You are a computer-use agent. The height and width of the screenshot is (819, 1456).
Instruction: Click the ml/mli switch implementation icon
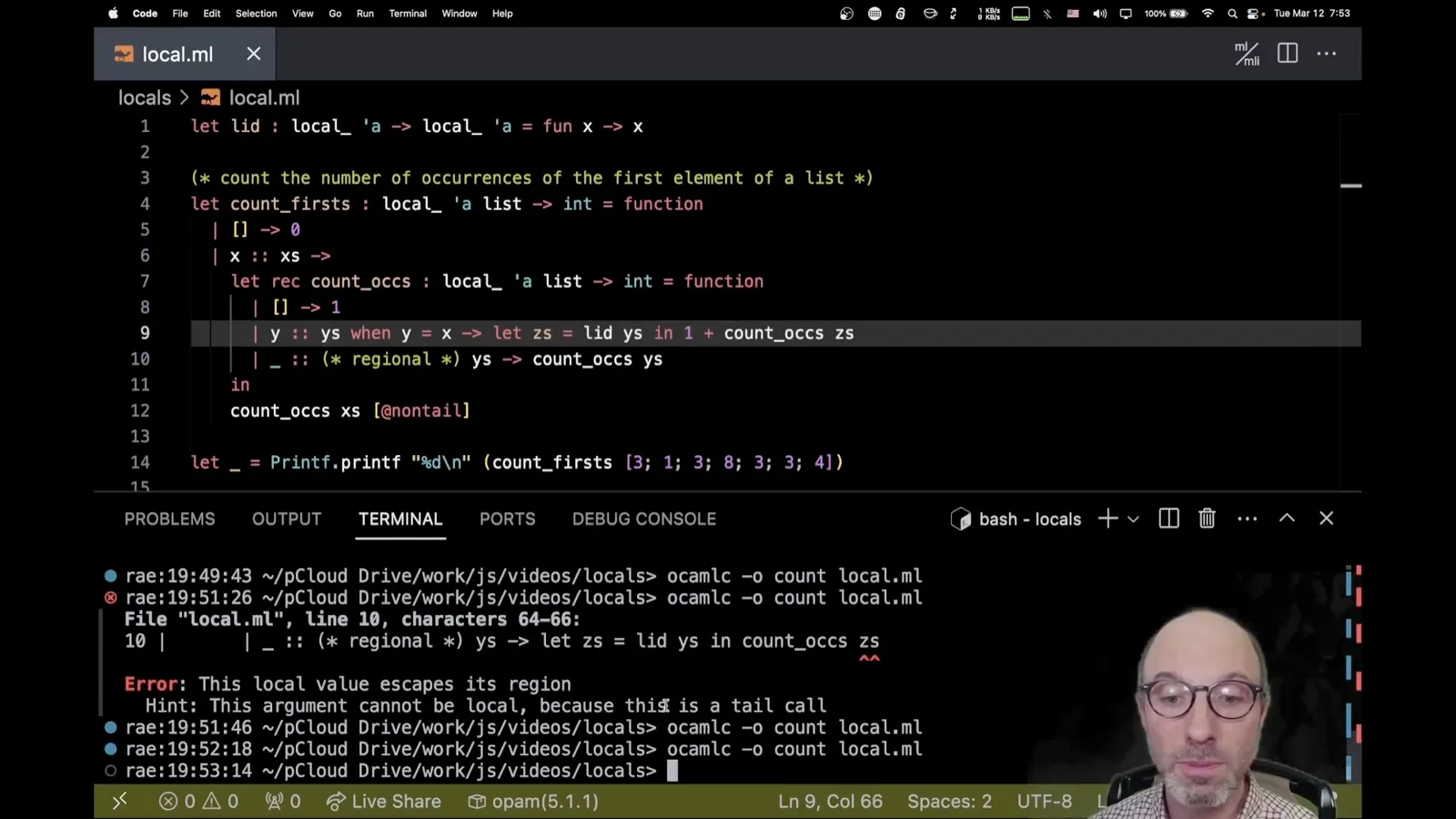point(1247,54)
